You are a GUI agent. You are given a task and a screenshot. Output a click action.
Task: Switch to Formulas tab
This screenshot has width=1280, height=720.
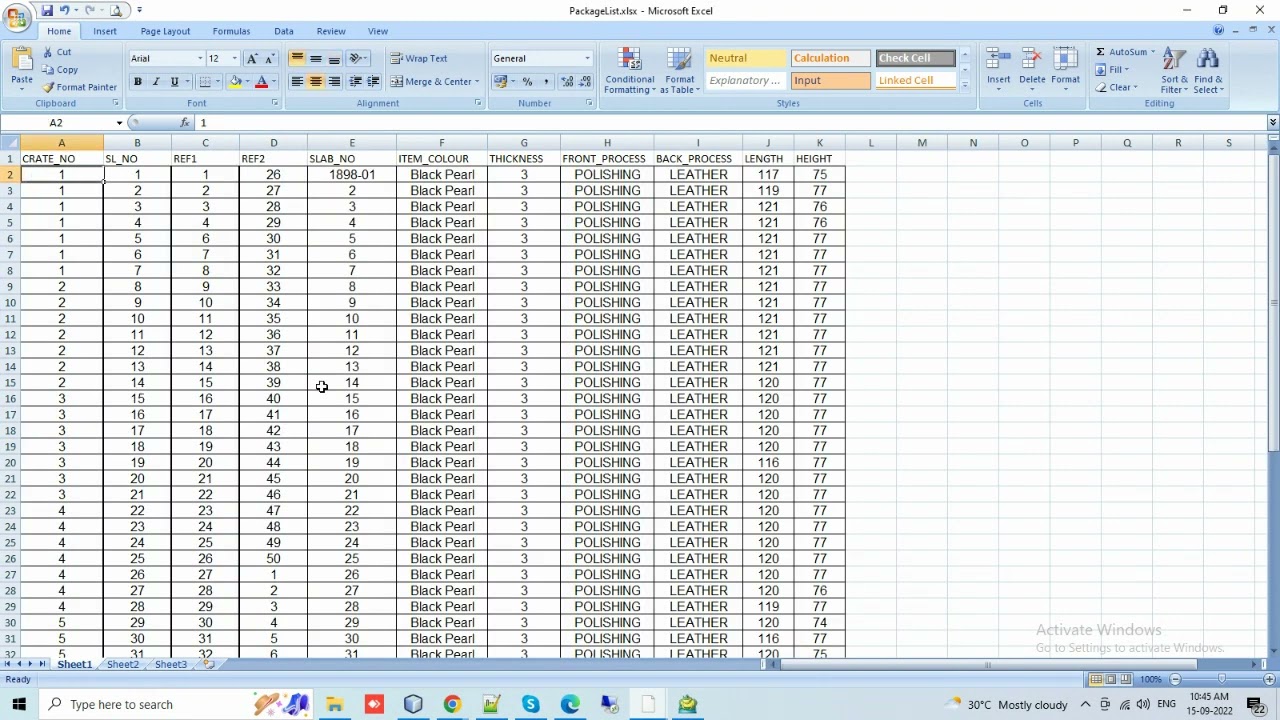tap(231, 32)
